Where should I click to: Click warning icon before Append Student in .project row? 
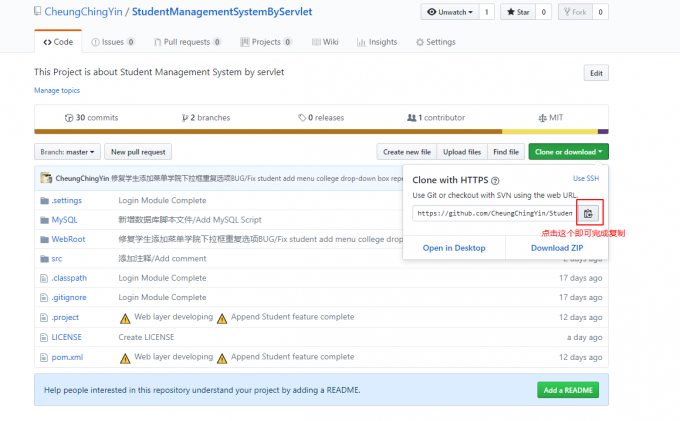tap(222, 319)
